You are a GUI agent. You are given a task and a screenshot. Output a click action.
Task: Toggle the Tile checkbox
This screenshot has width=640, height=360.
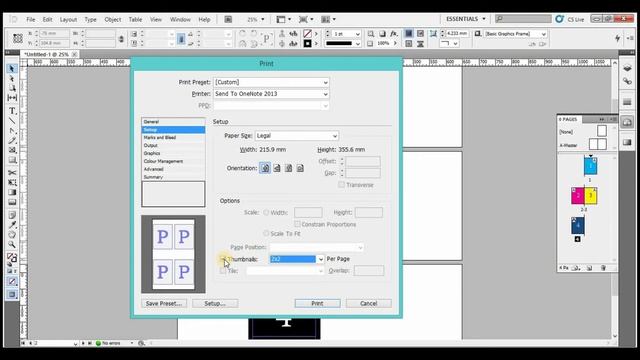pos(223,271)
